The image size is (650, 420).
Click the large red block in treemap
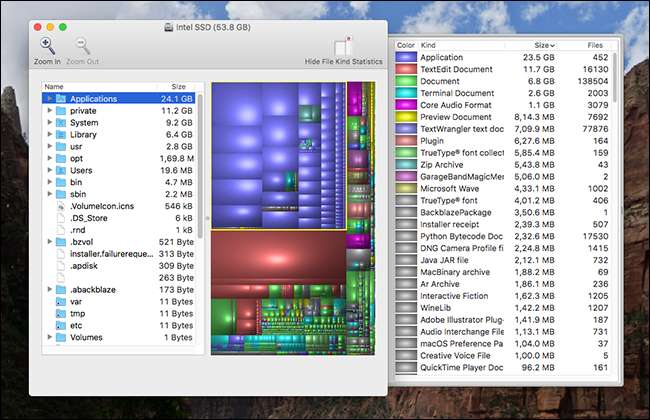tap(275, 255)
